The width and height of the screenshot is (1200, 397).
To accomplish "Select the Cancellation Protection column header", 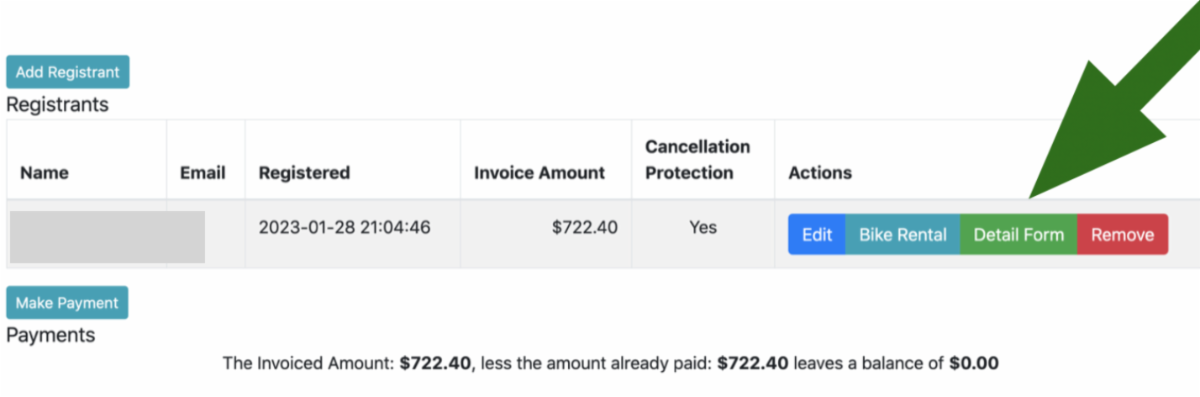I will [697, 159].
